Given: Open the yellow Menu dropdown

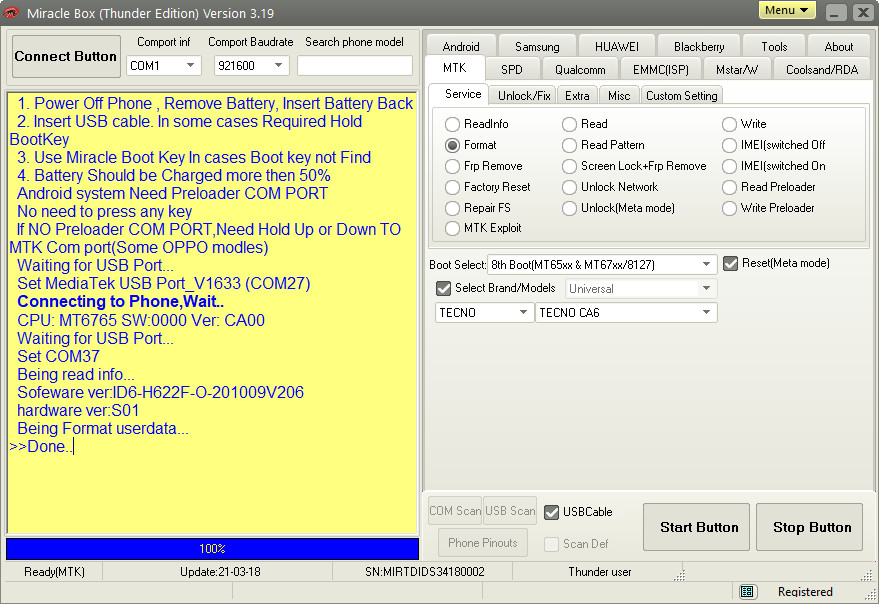Looking at the screenshot, I should 787,10.
